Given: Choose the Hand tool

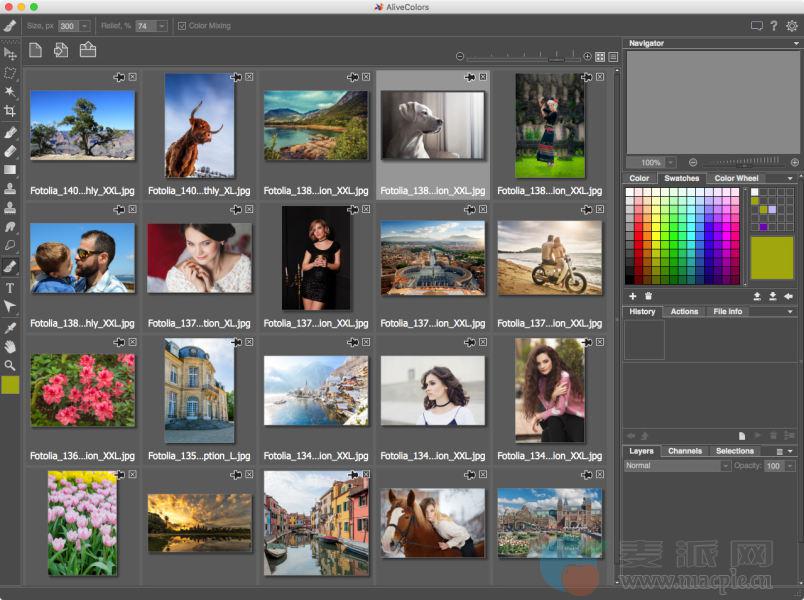Looking at the screenshot, I should pyautogui.click(x=10, y=346).
